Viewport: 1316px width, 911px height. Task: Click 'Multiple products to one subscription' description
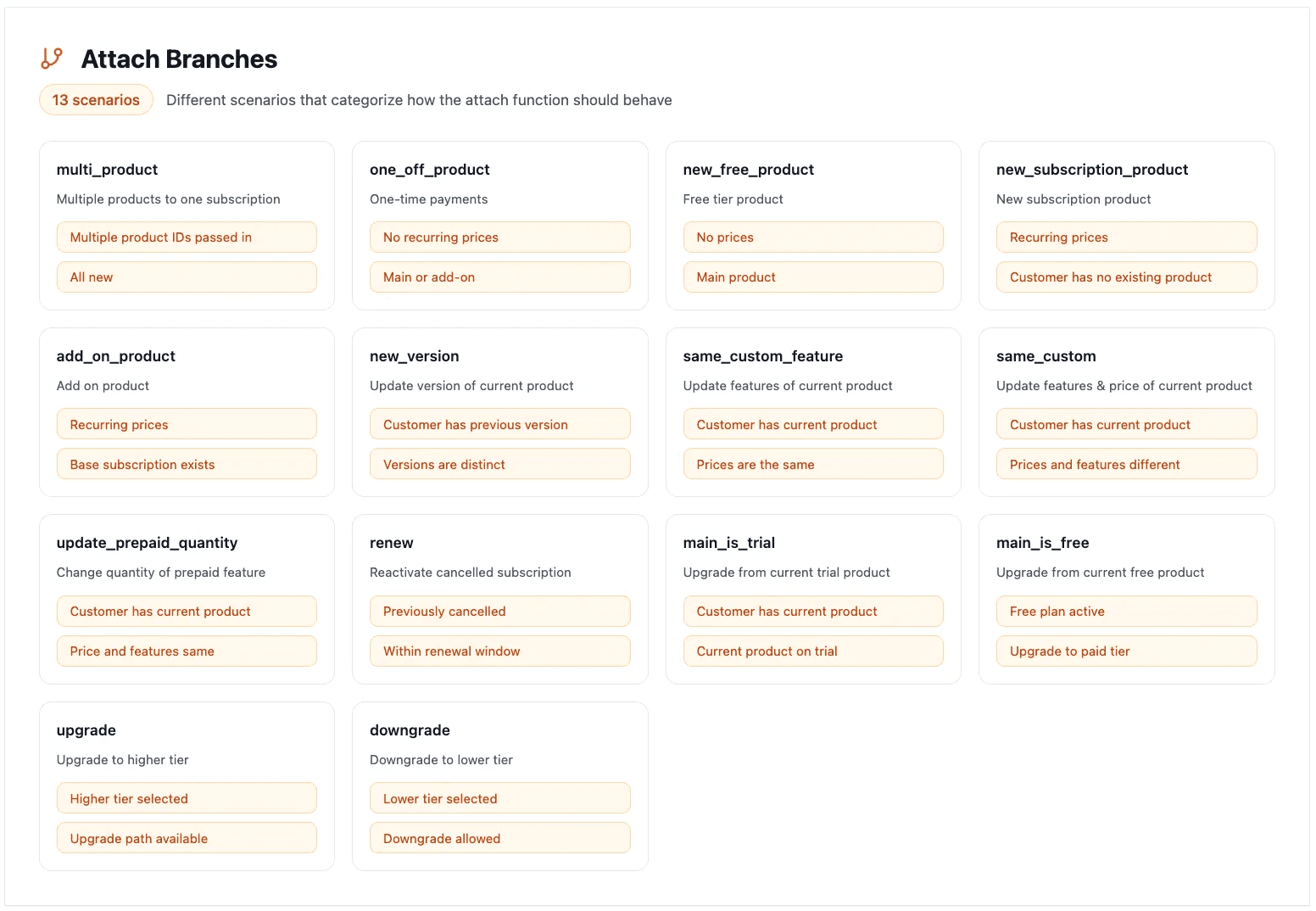pos(169,199)
